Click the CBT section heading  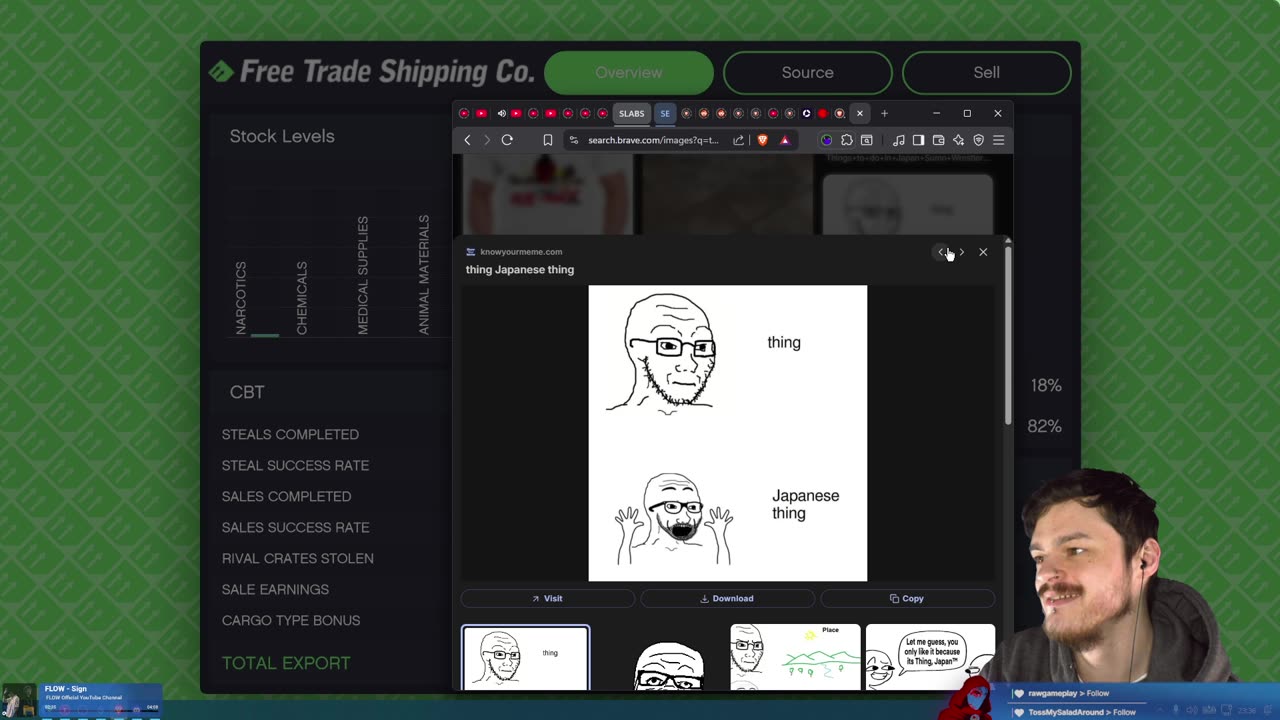[x=247, y=392]
